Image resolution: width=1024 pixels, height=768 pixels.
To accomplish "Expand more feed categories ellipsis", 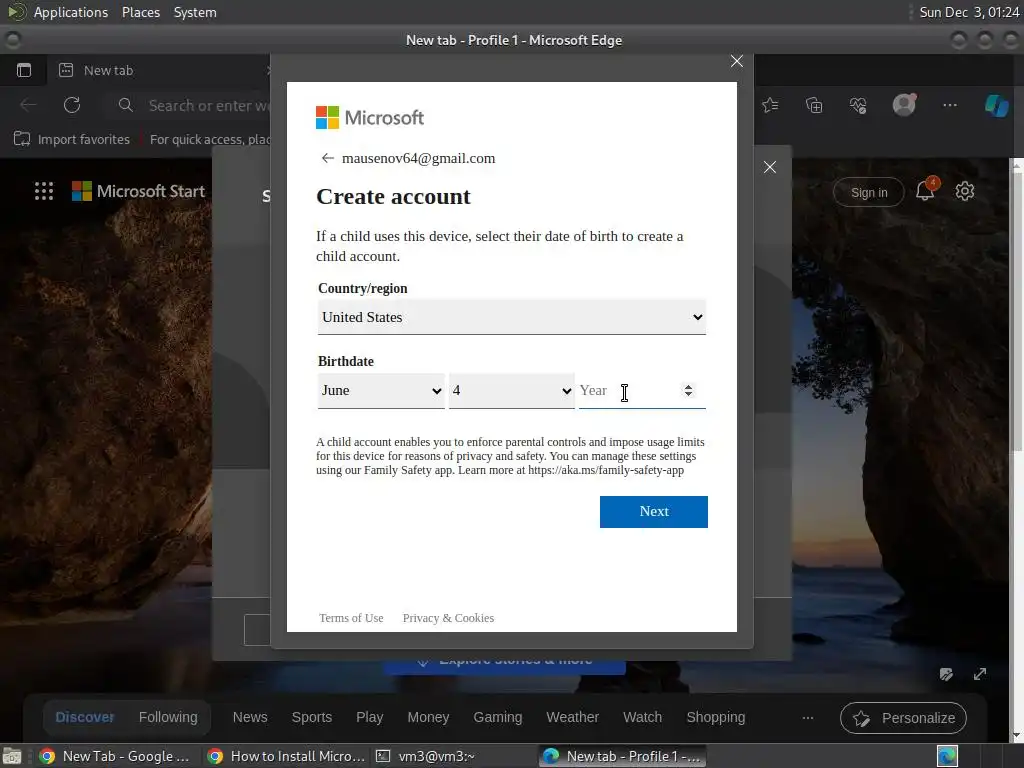I will 808,718.
